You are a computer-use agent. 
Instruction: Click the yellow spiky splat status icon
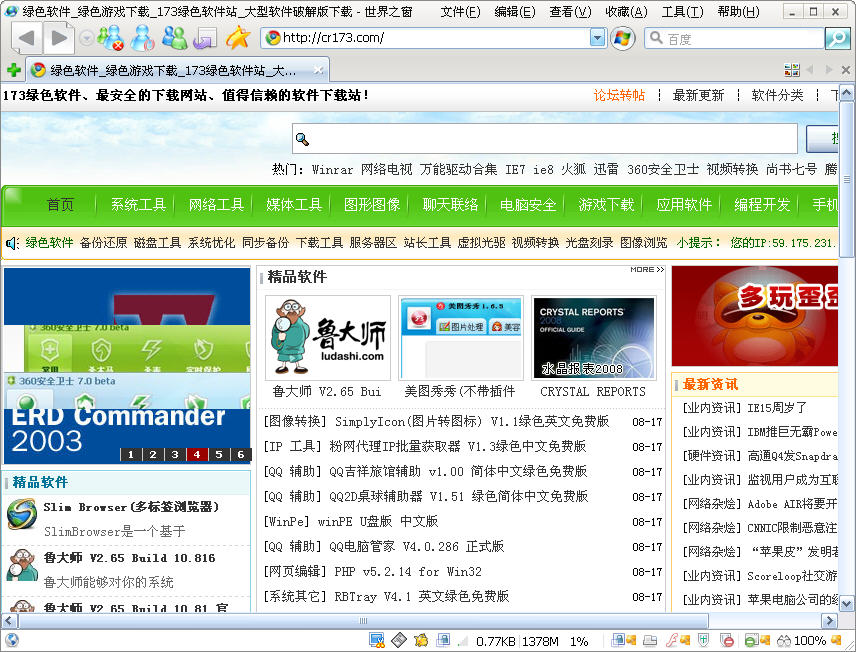[421, 640]
